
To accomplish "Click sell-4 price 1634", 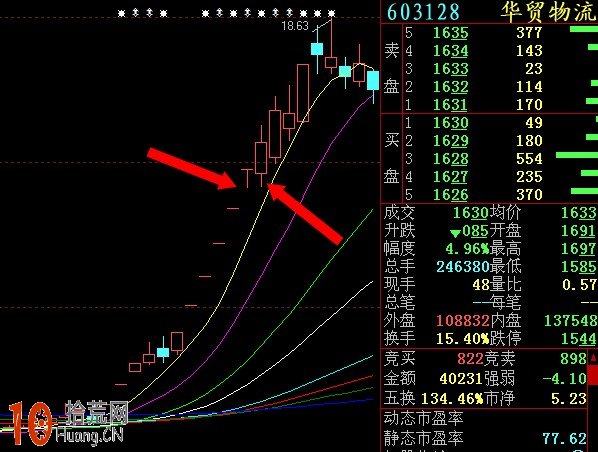I will 450,51.
